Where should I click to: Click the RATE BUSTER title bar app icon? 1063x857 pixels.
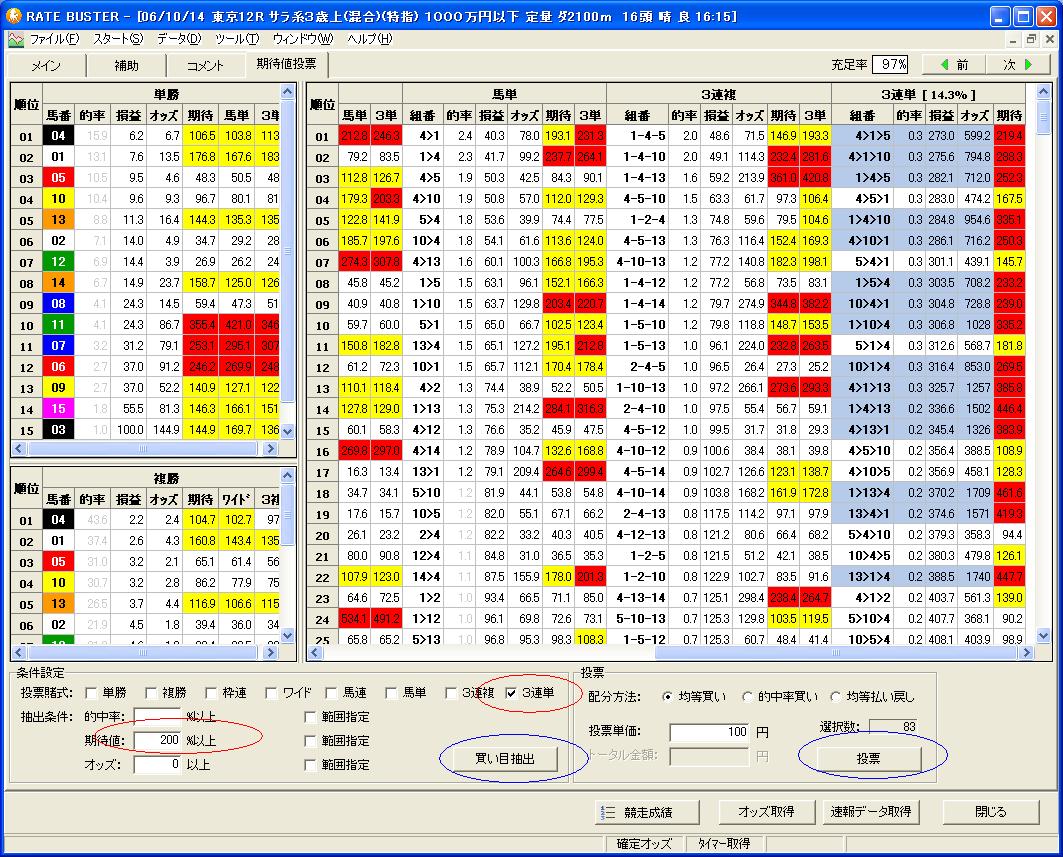pos(14,16)
